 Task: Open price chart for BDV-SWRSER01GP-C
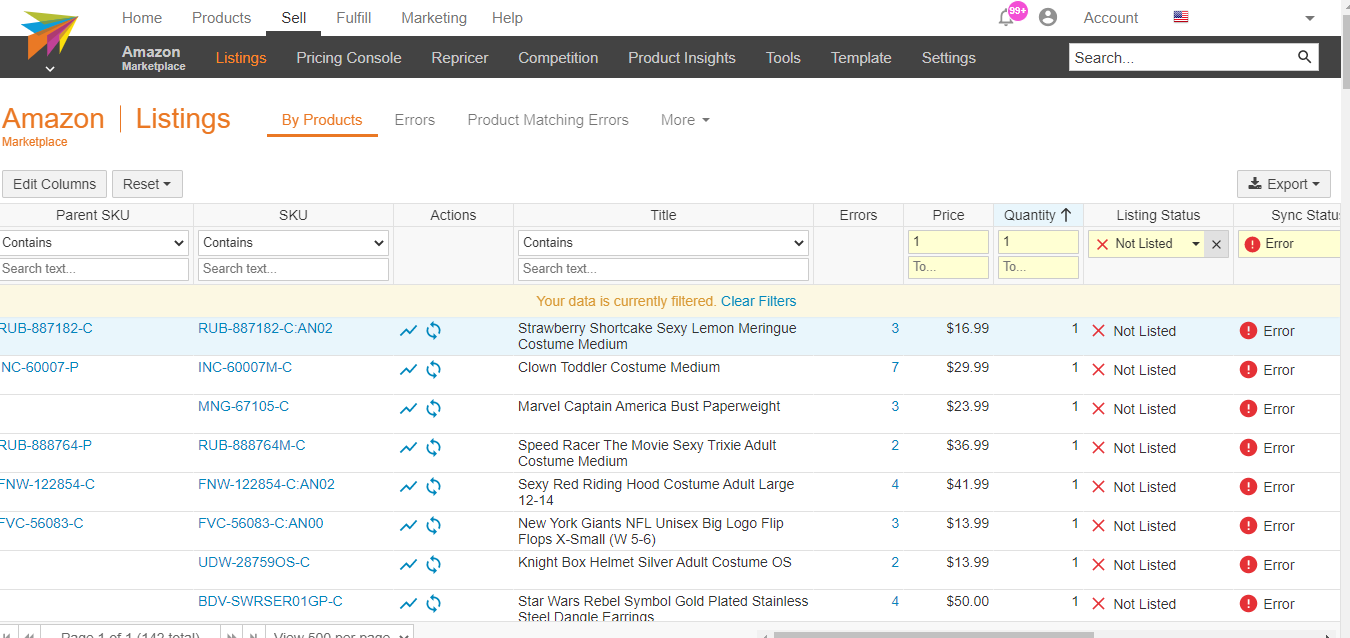pyautogui.click(x=408, y=604)
